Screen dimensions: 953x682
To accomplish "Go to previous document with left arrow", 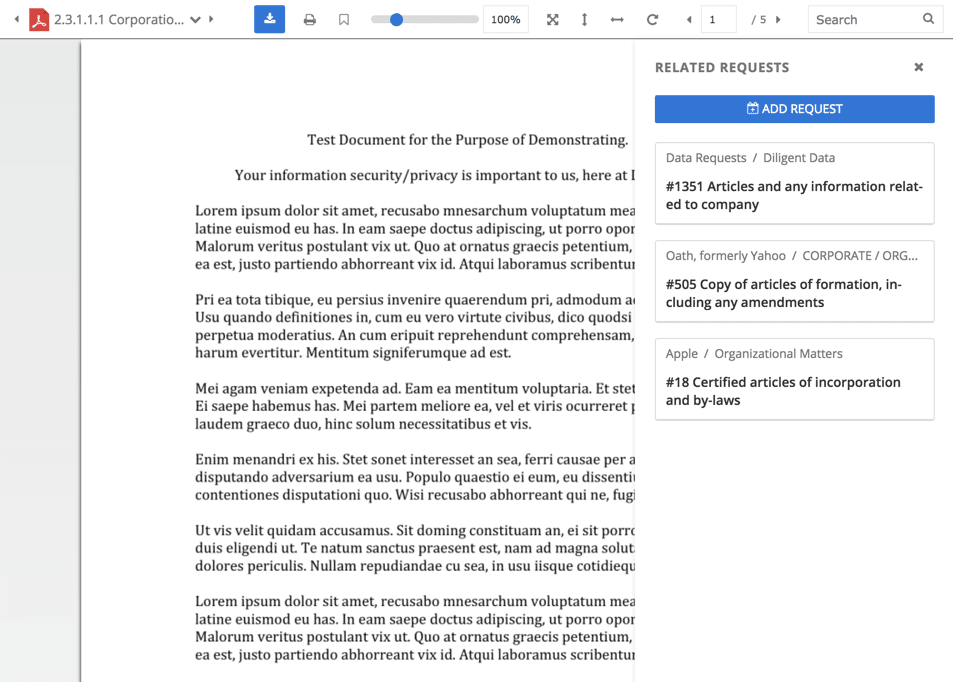I will [x=17, y=19].
